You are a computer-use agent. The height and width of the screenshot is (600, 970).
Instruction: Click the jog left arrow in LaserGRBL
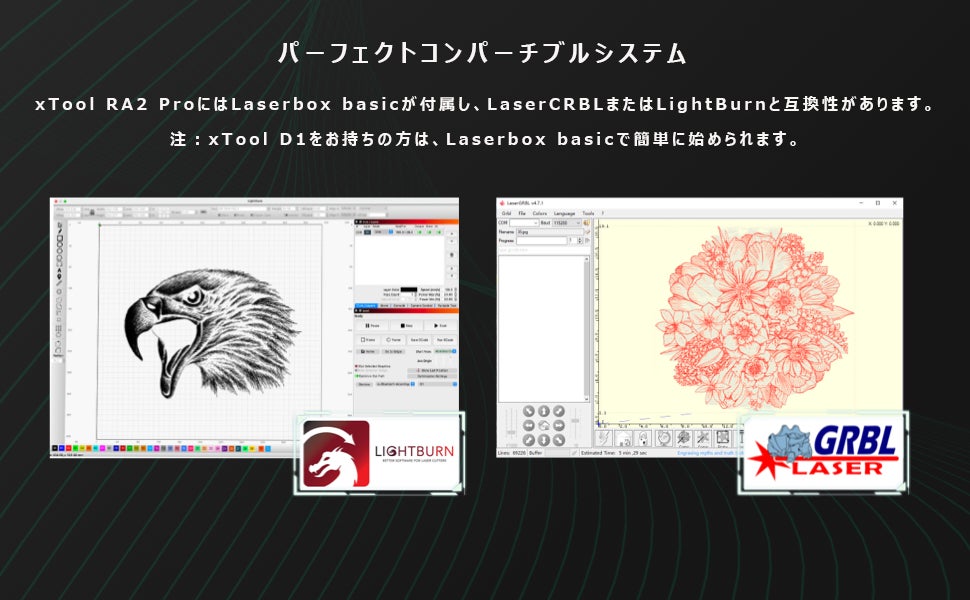pos(528,425)
